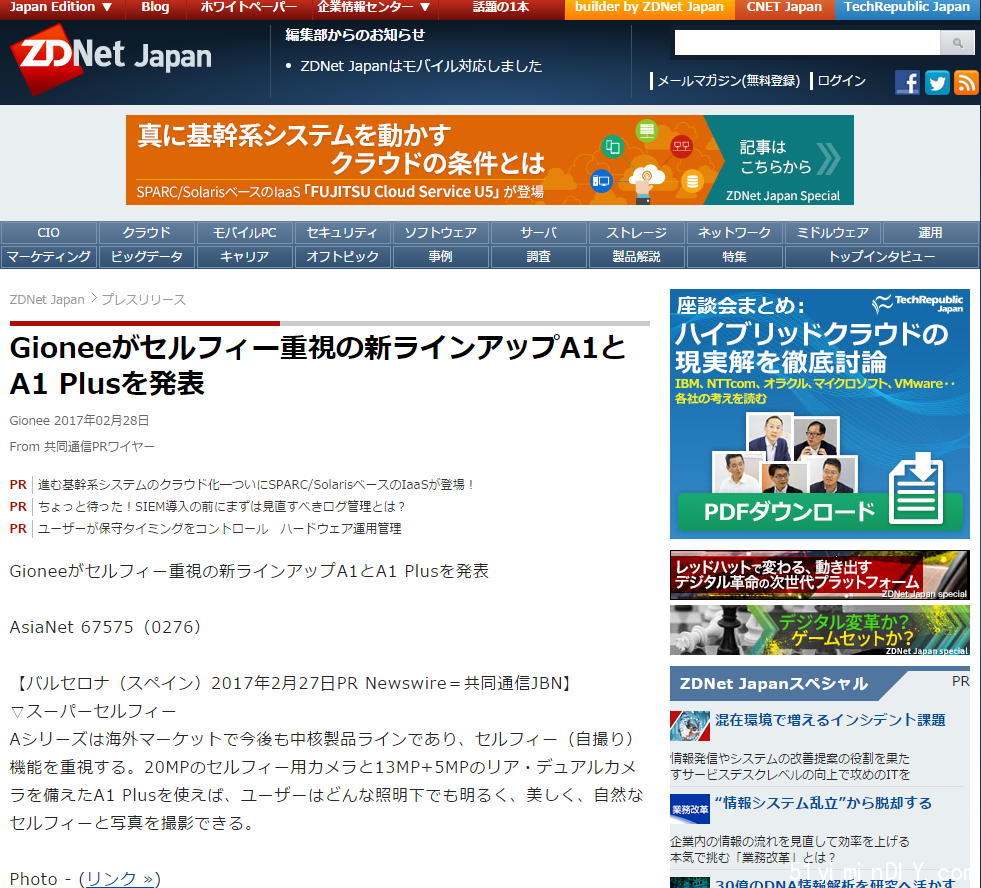Open the Twitter icon in the header

937,82
